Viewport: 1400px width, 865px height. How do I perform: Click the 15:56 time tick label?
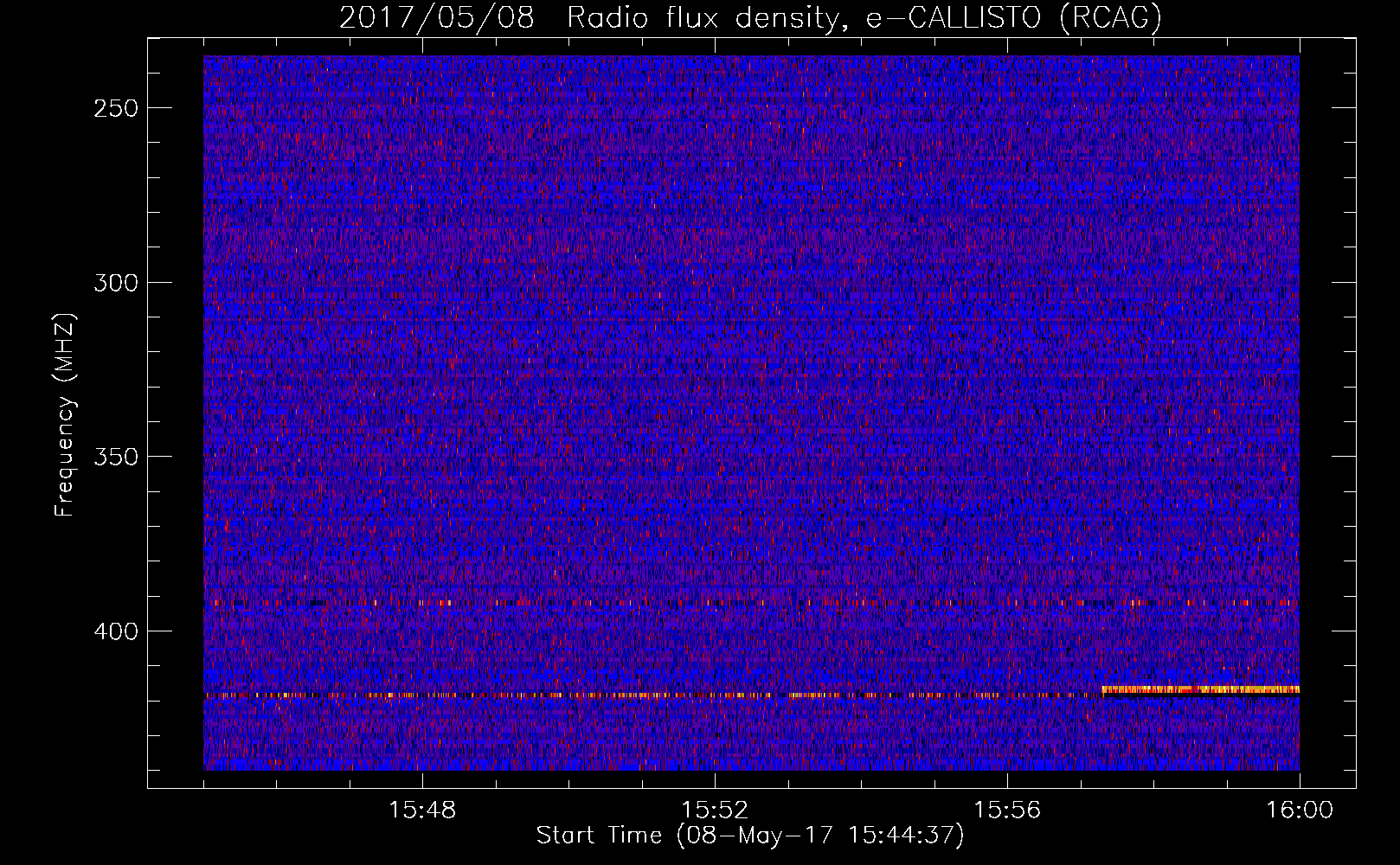[x=1007, y=811]
